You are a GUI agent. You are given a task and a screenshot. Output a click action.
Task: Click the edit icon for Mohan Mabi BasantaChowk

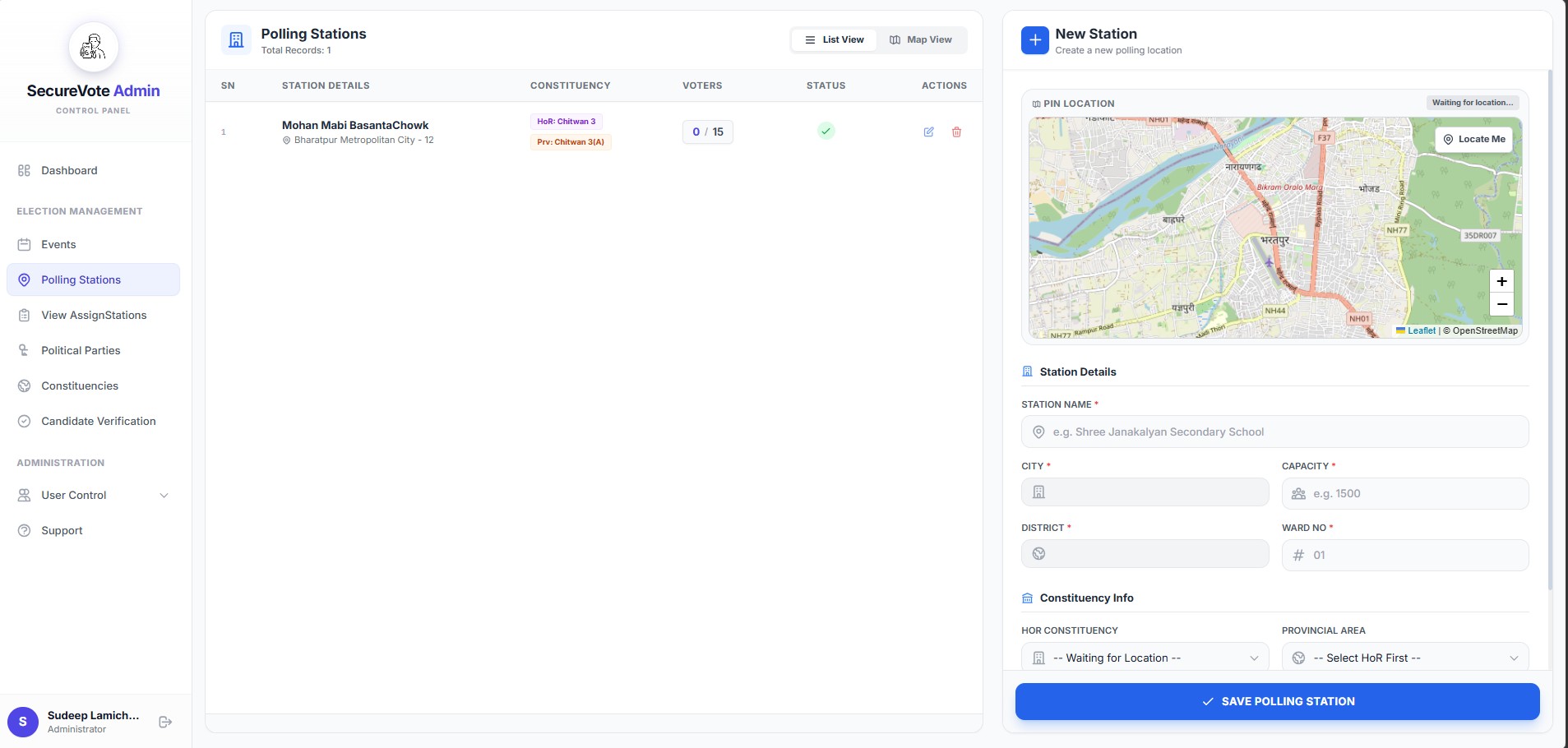928,132
